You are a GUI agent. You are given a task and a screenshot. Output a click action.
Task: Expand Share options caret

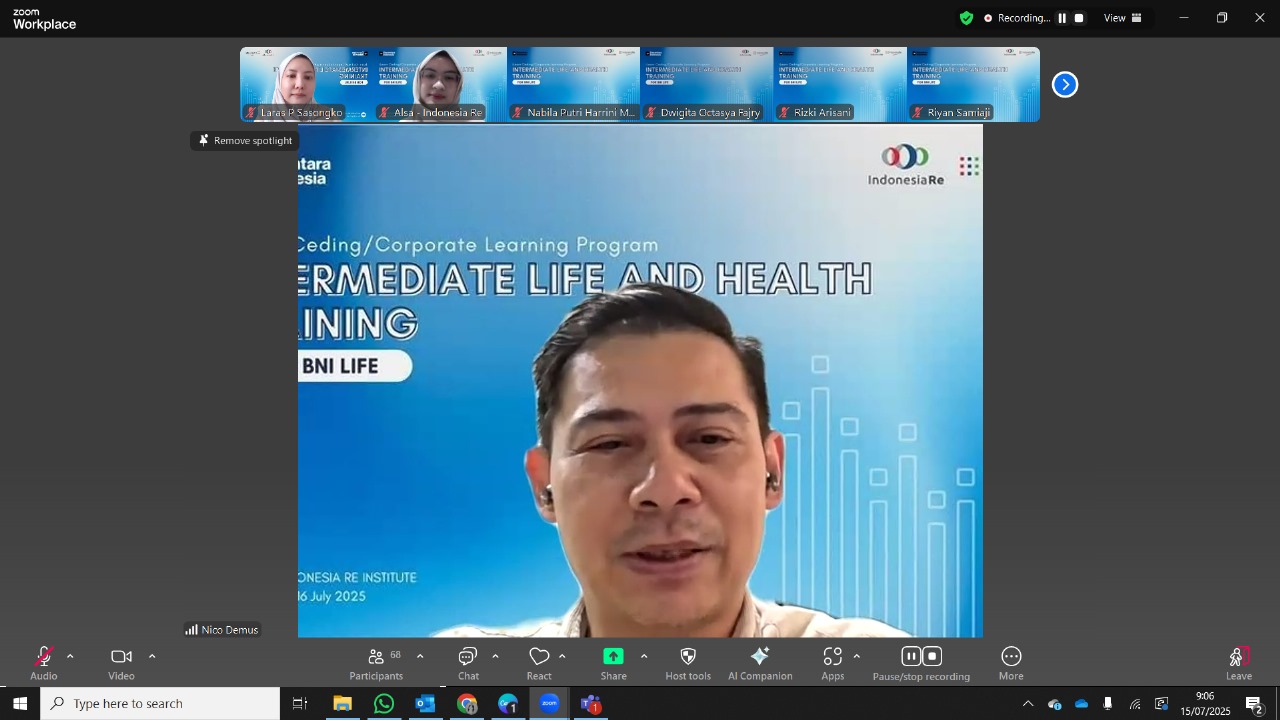[643, 657]
